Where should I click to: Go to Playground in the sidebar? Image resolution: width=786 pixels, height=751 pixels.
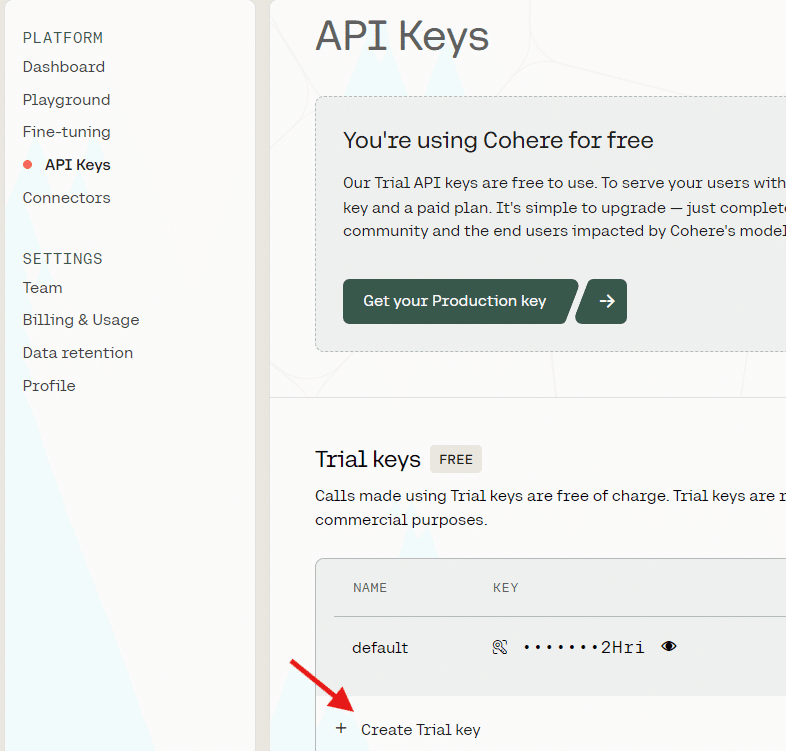click(66, 100)
